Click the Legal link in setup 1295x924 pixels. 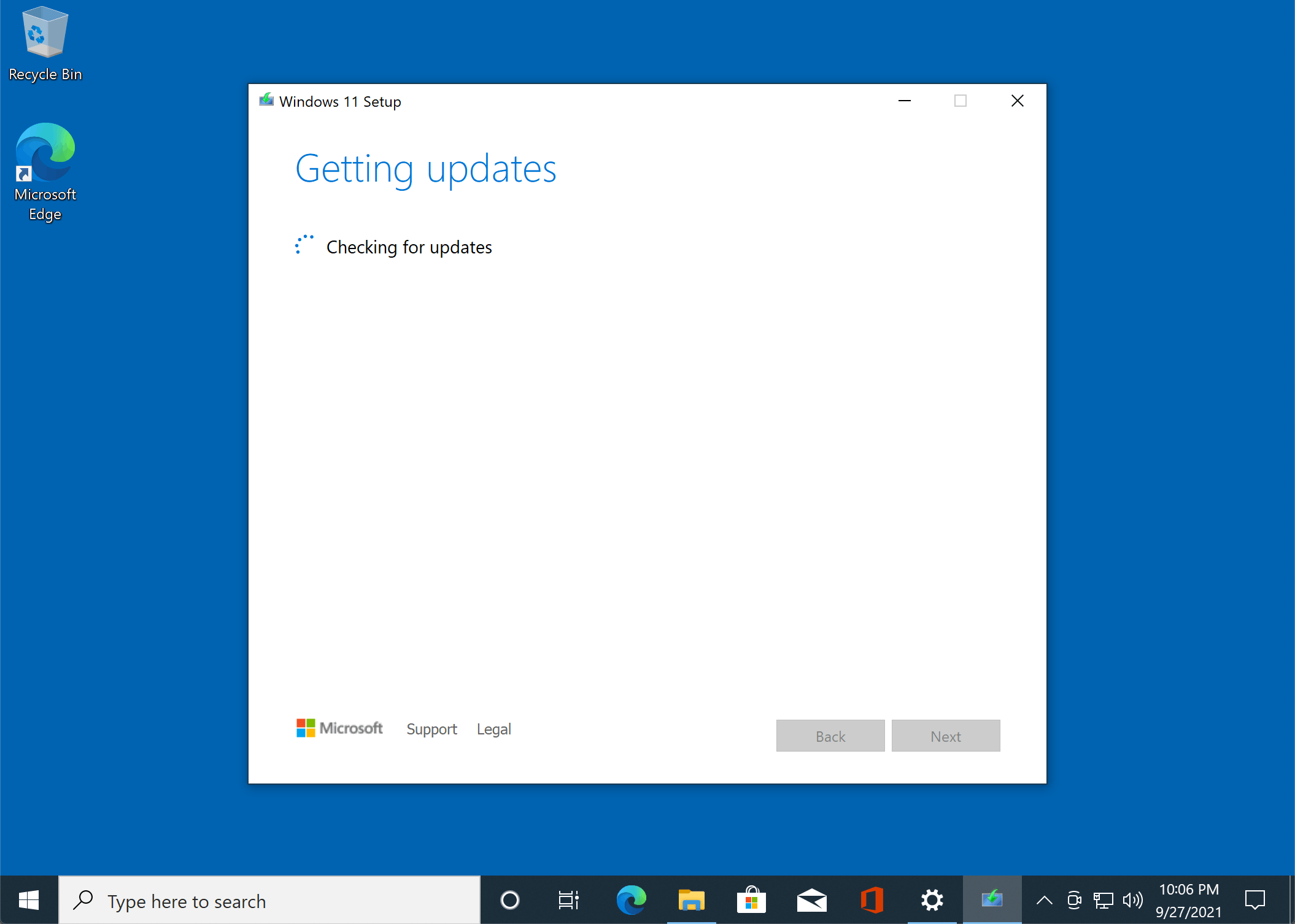(x=495, y=728)
